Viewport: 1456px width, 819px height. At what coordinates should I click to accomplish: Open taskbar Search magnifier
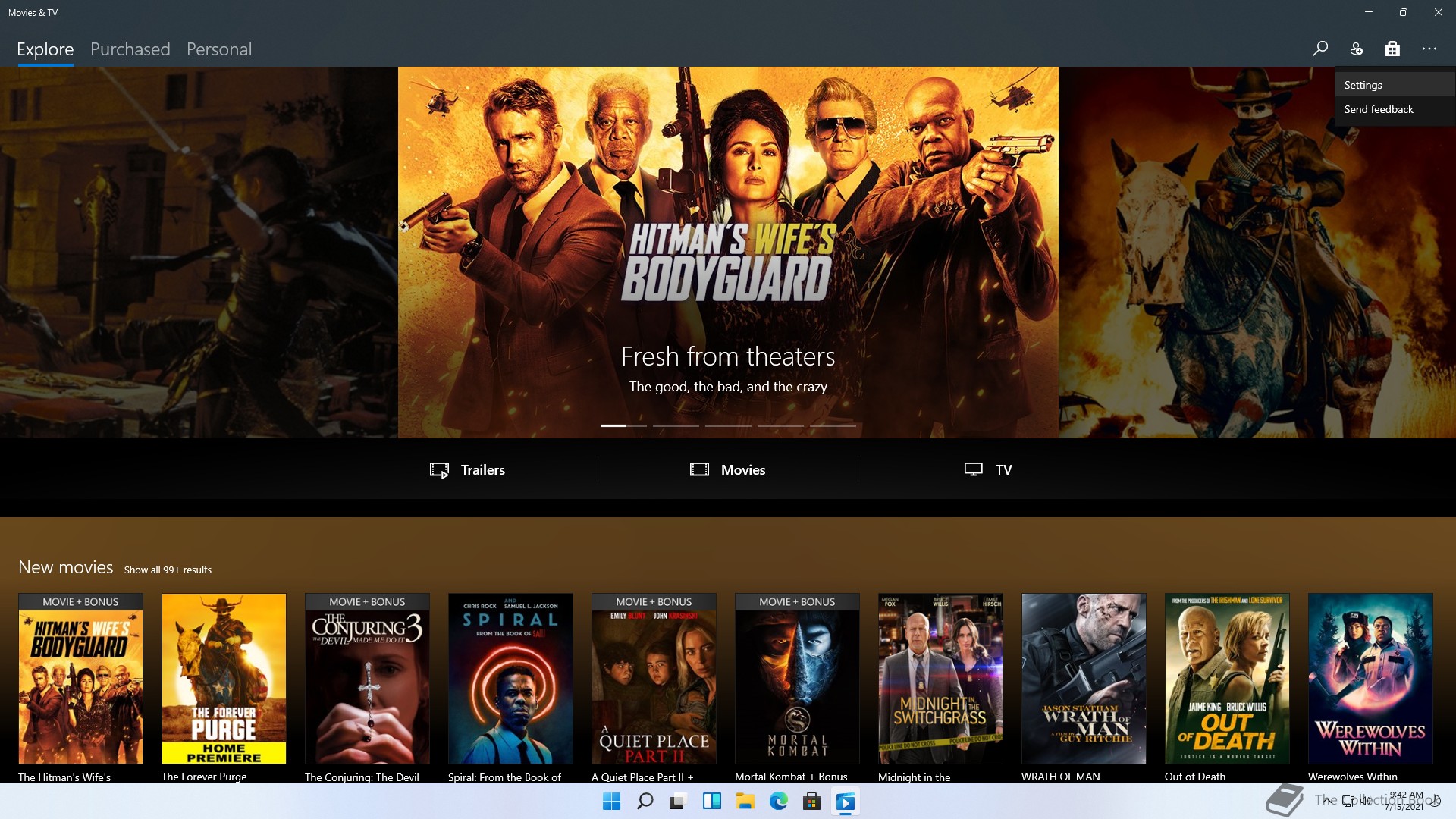645,801
